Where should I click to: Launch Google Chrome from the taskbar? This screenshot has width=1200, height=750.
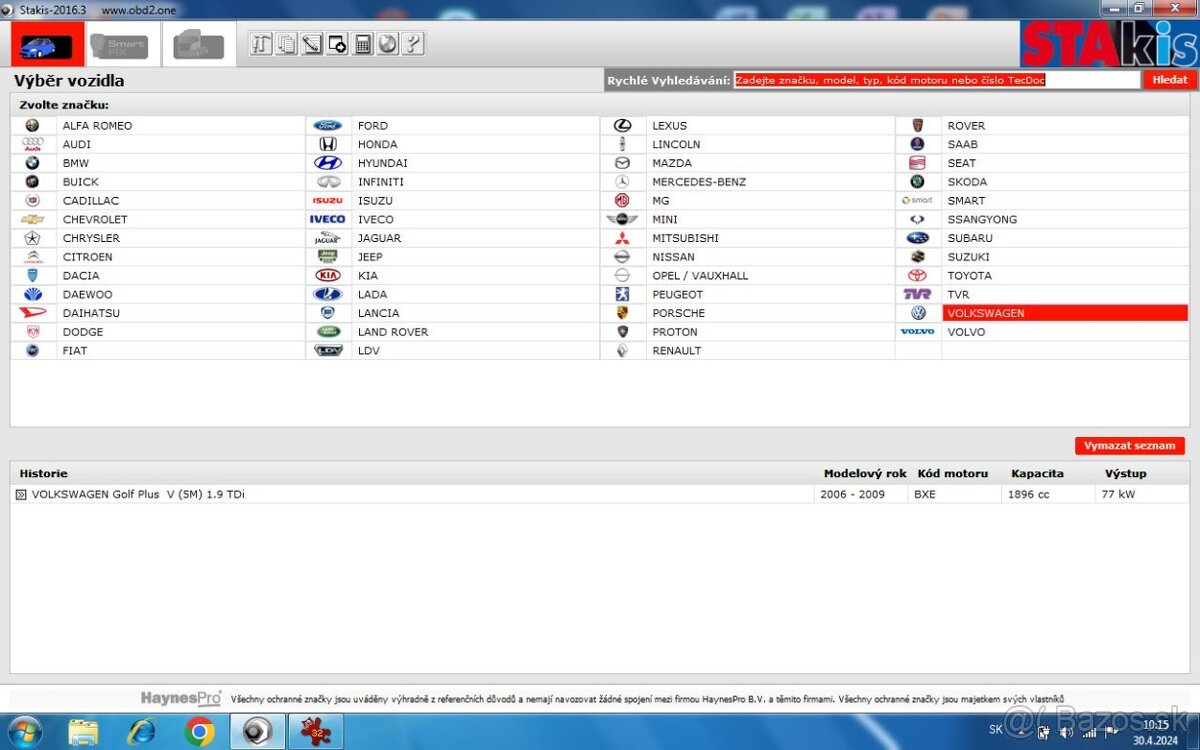click(199, 732)
